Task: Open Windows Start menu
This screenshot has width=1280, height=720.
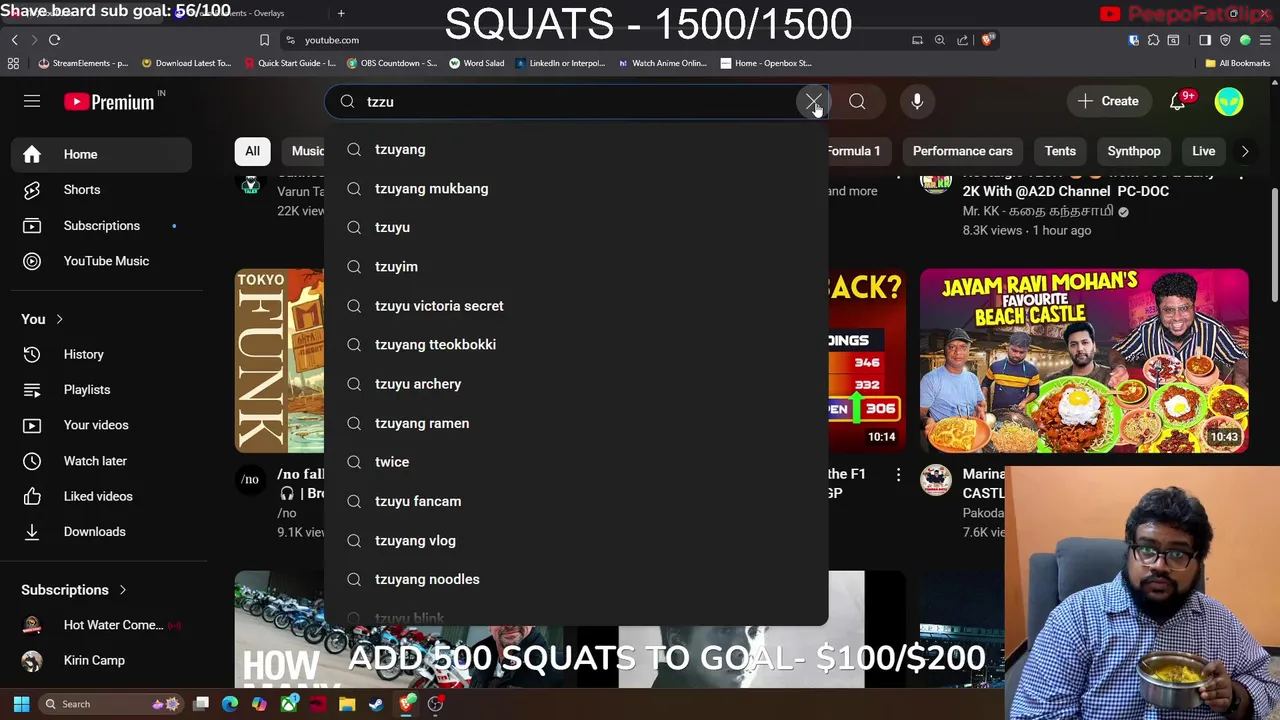Action: coord(21,704)
